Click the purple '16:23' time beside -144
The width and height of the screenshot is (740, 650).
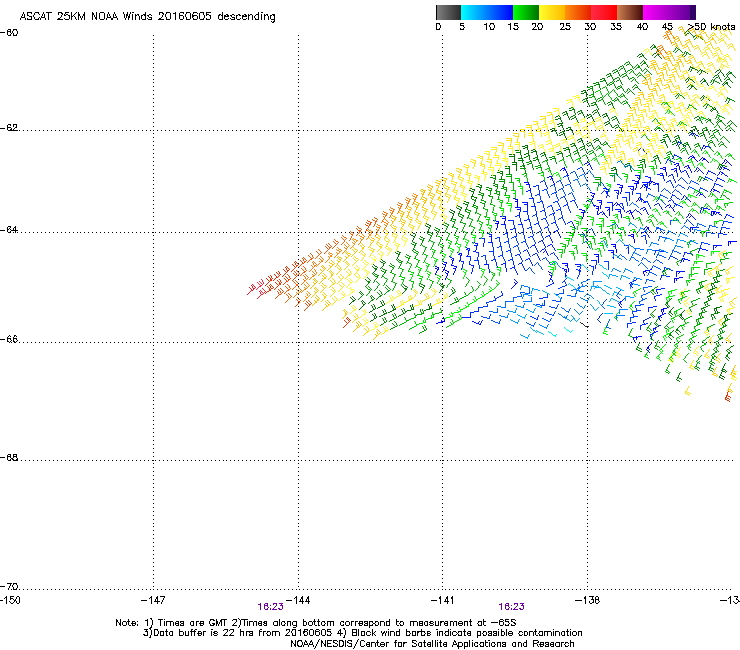[270, 607]
